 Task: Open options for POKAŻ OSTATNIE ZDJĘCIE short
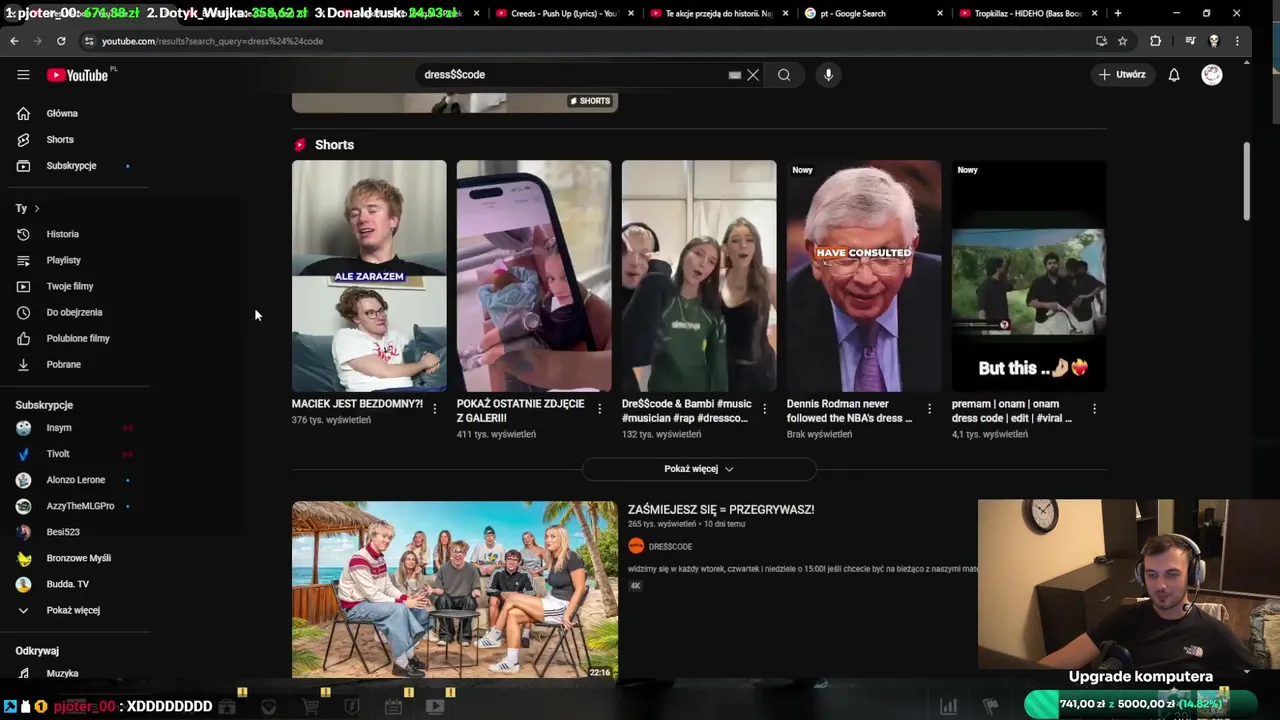click(x=599, y=409)
